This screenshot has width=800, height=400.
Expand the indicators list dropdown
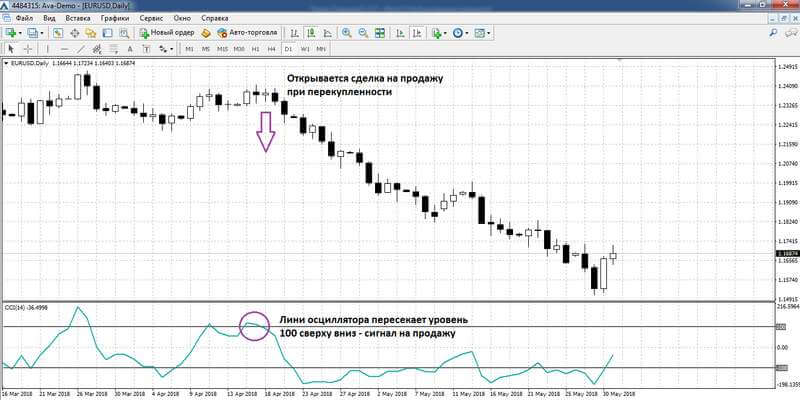click(444, 33)
